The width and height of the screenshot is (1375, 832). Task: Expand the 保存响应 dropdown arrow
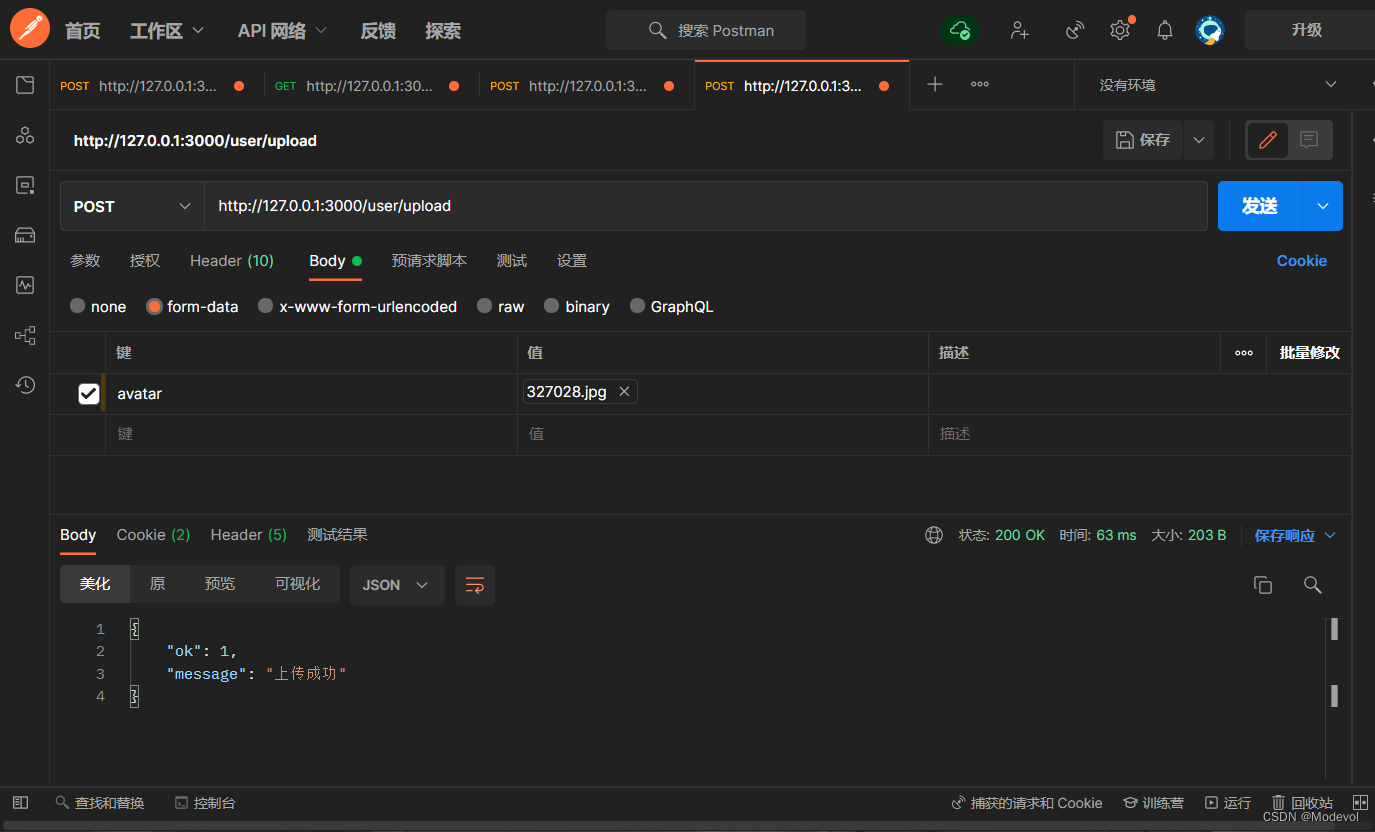(1330, 535)
